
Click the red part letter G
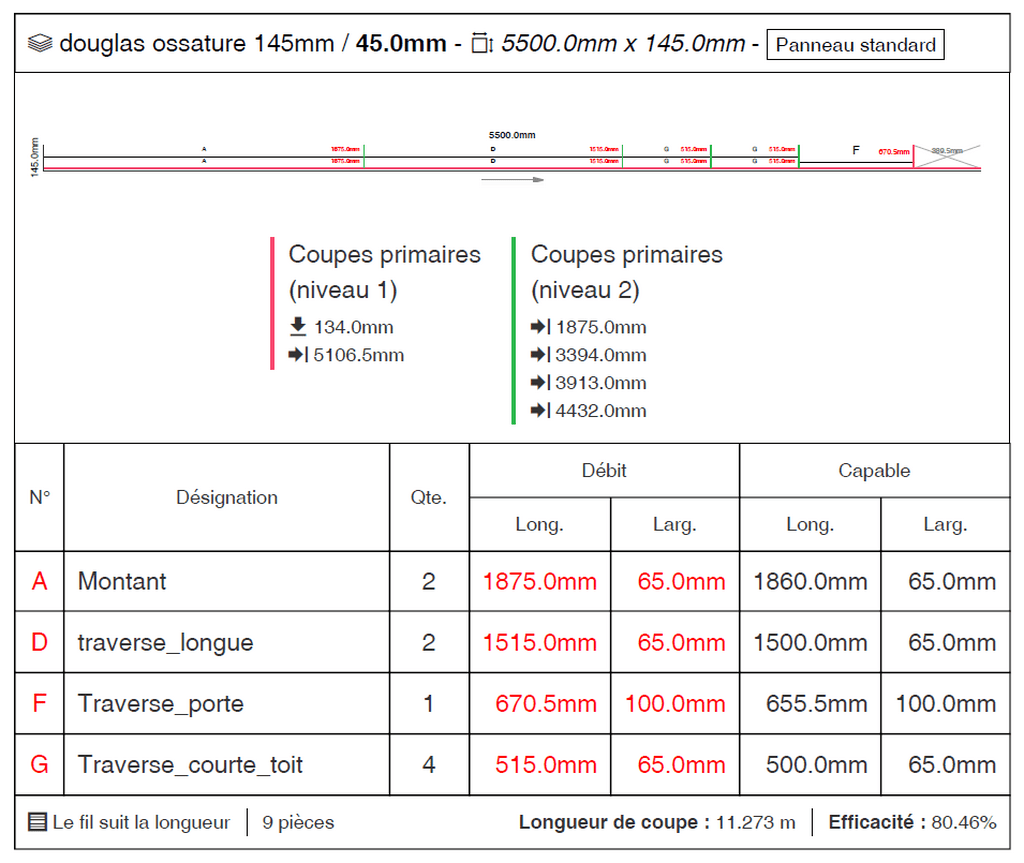(39, 764)
